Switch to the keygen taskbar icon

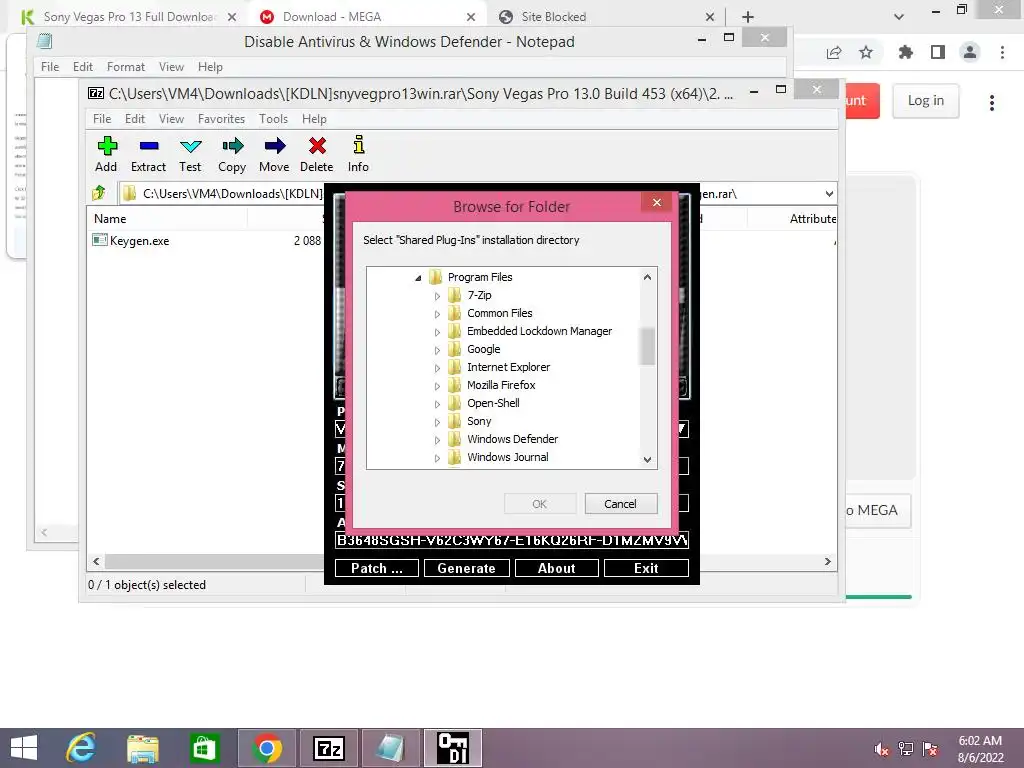(453, 748)
